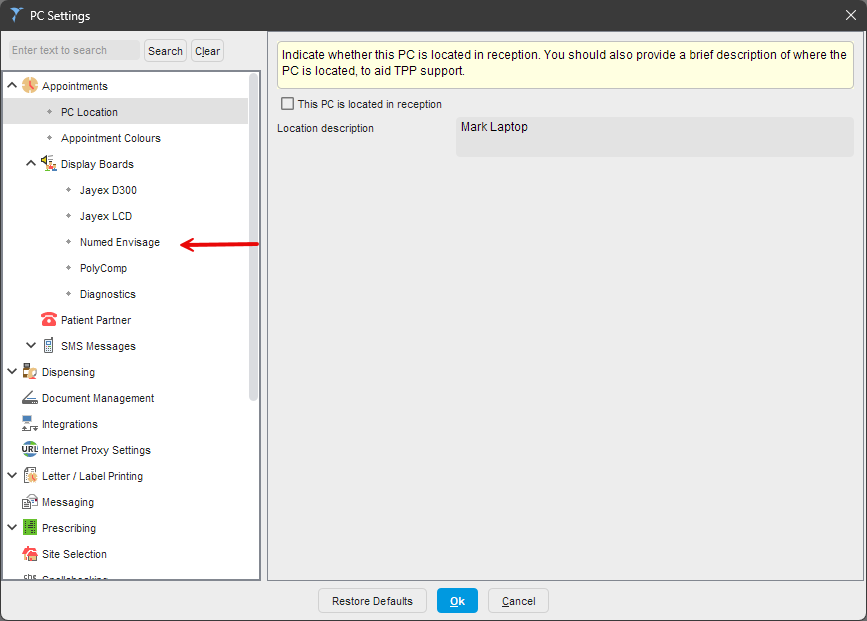This screenshot has height=621, width=867.
Task: Open Appointment Colours settings
Action: [x=110, y=138]
